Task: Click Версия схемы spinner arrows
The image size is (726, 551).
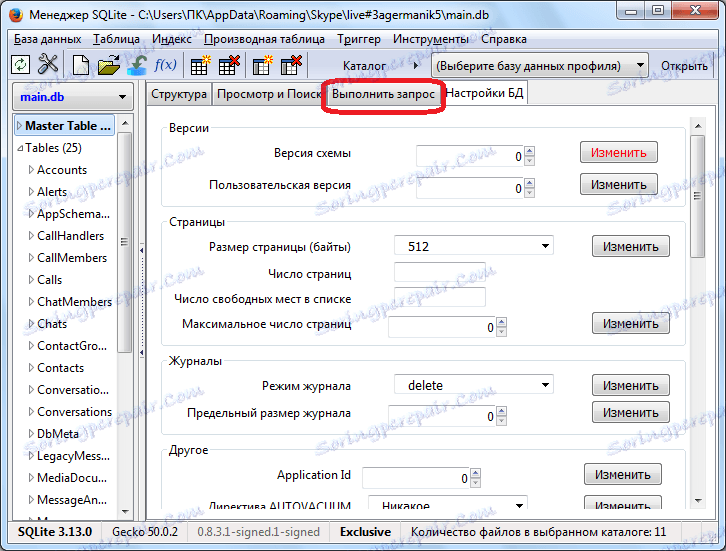Action: pyautogui.click(x=530, y=156)
